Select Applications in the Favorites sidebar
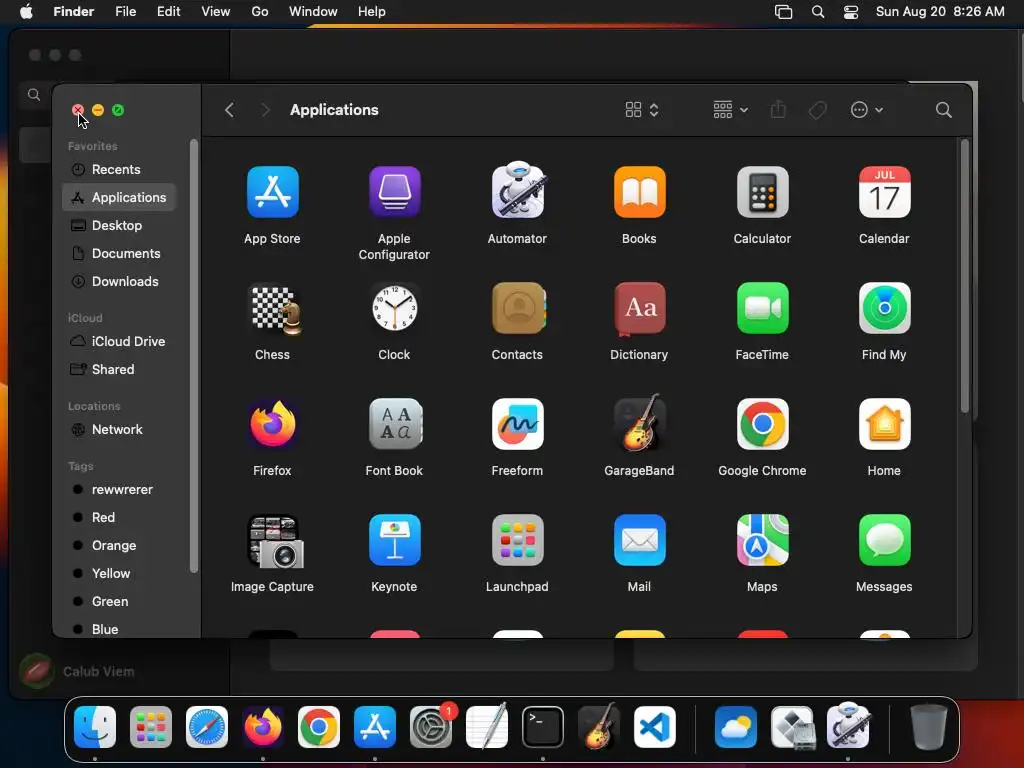This screenshot has height=768, width=1024. click(x=119, y=197)
